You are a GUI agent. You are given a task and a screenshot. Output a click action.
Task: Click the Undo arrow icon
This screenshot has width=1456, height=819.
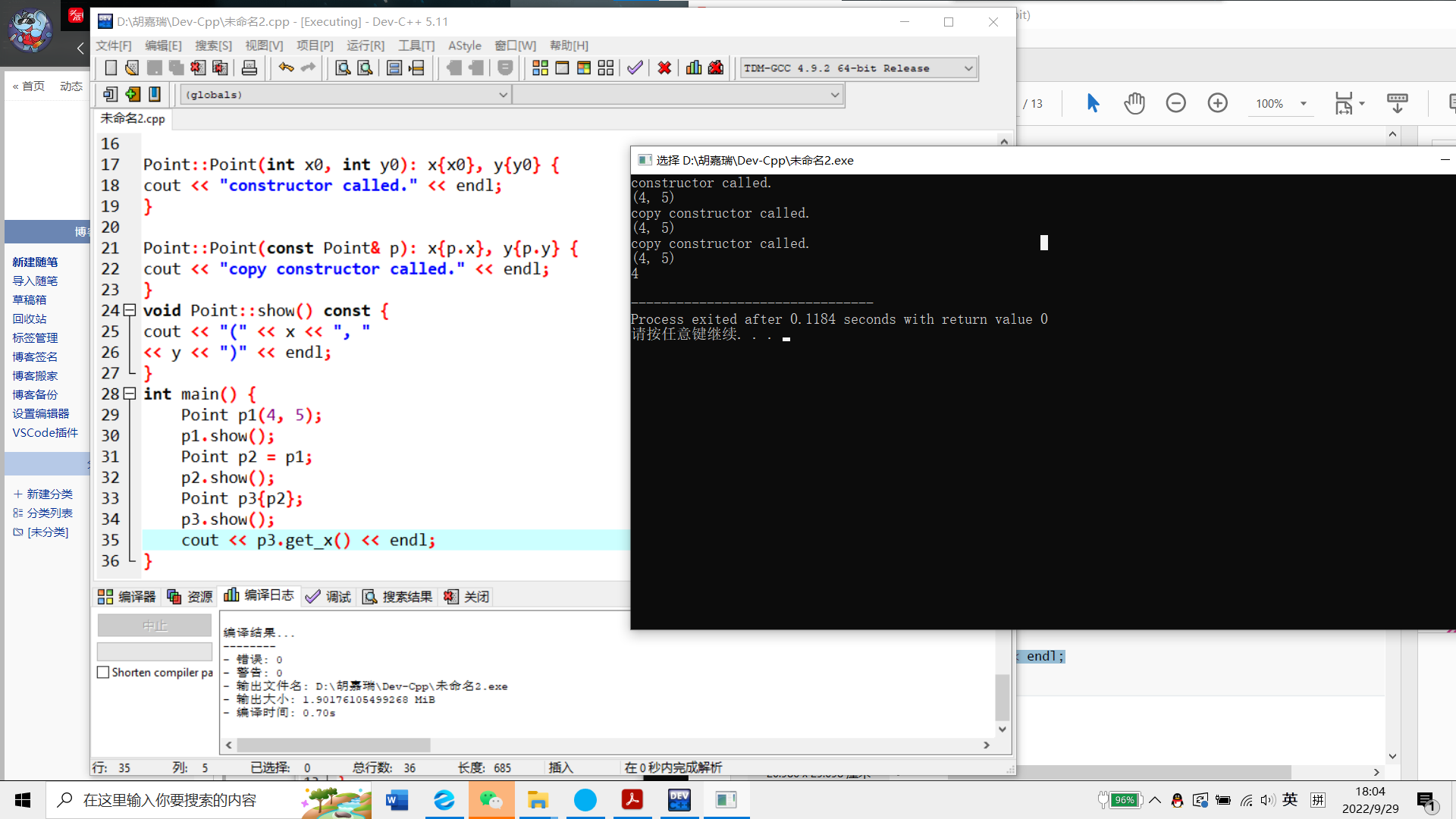click(286, 68)
